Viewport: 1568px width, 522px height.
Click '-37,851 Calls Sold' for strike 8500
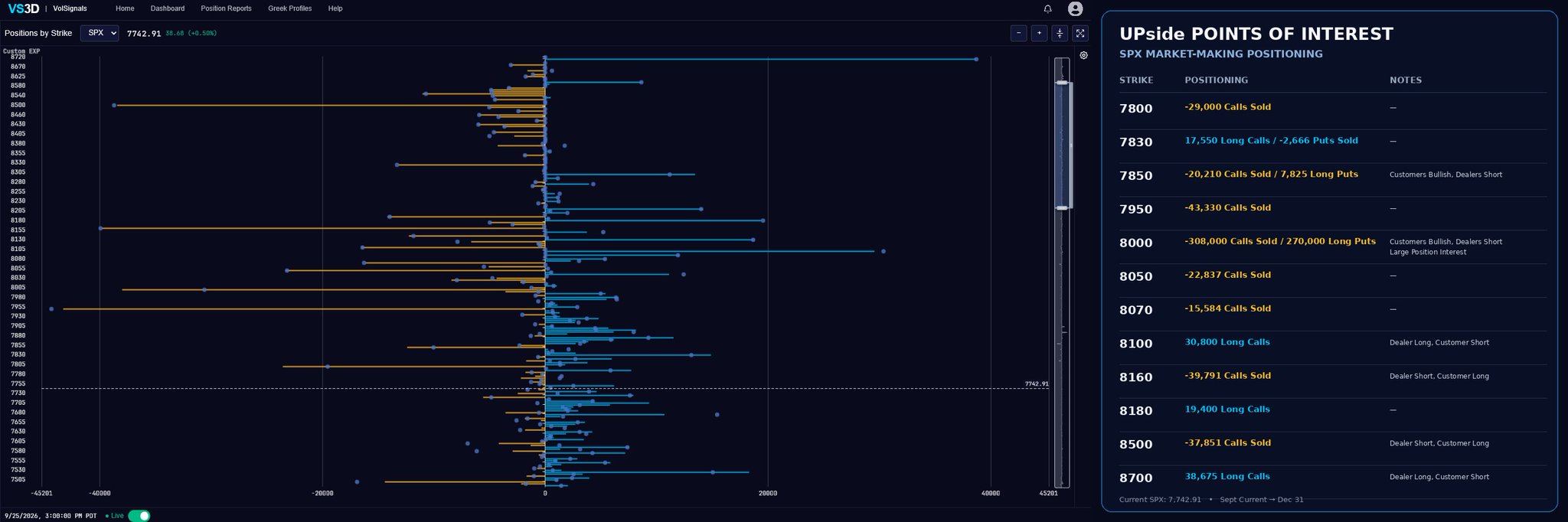1227,443
